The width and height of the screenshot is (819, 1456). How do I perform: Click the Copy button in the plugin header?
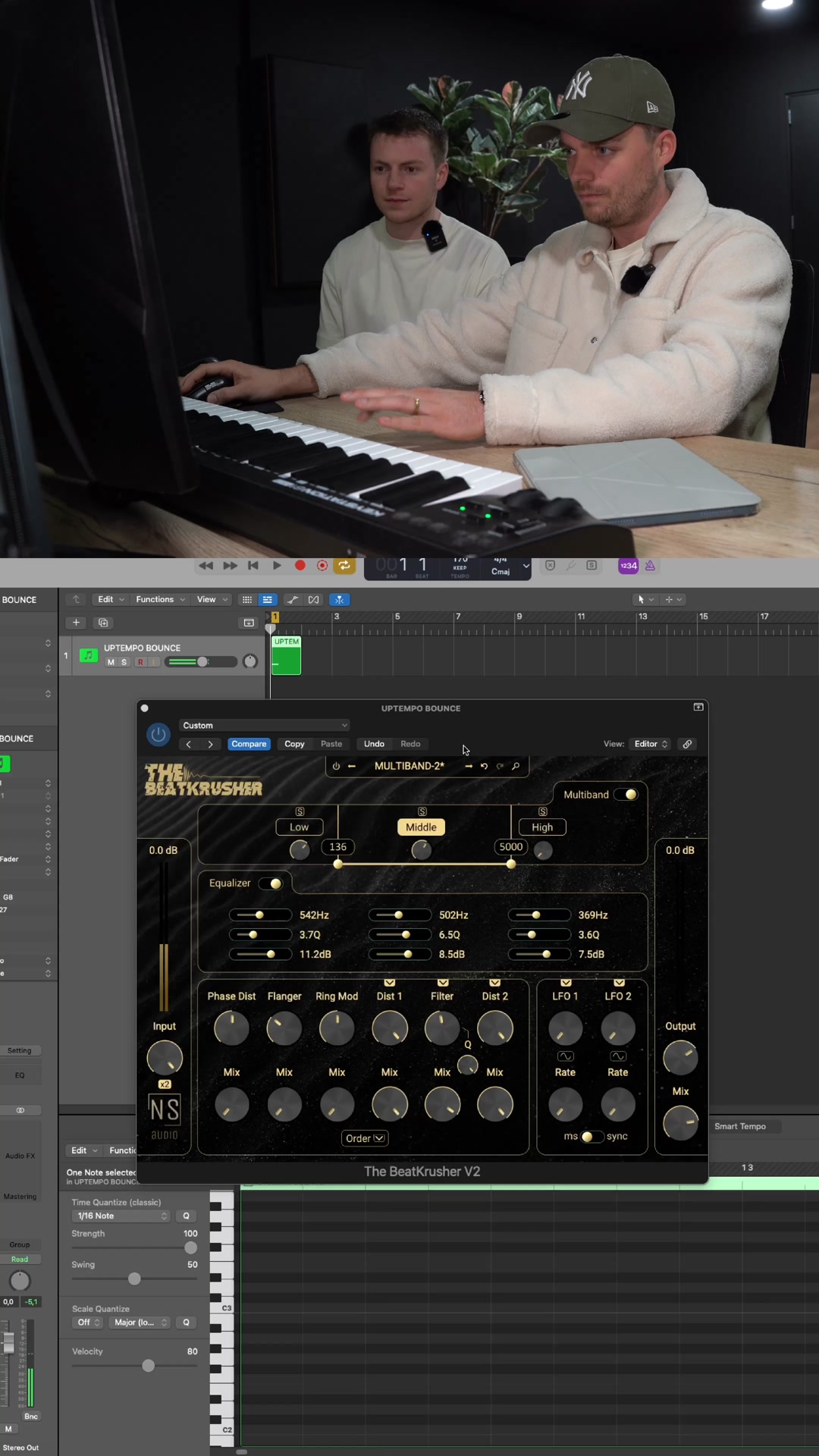(x=294, y=744)
